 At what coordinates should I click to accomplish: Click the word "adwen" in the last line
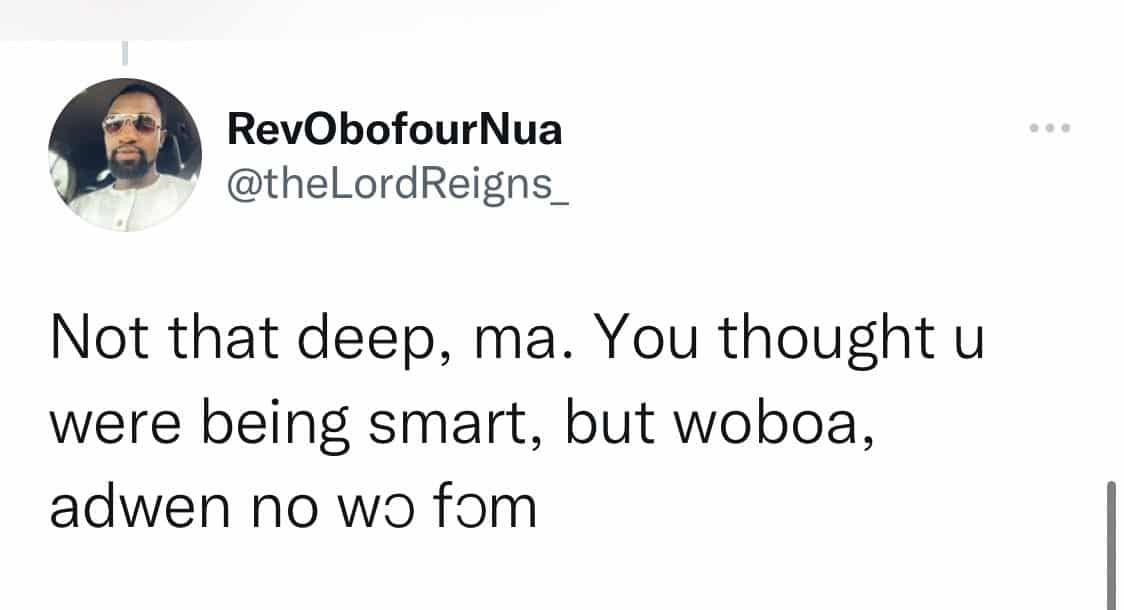[x=140, y=507]
